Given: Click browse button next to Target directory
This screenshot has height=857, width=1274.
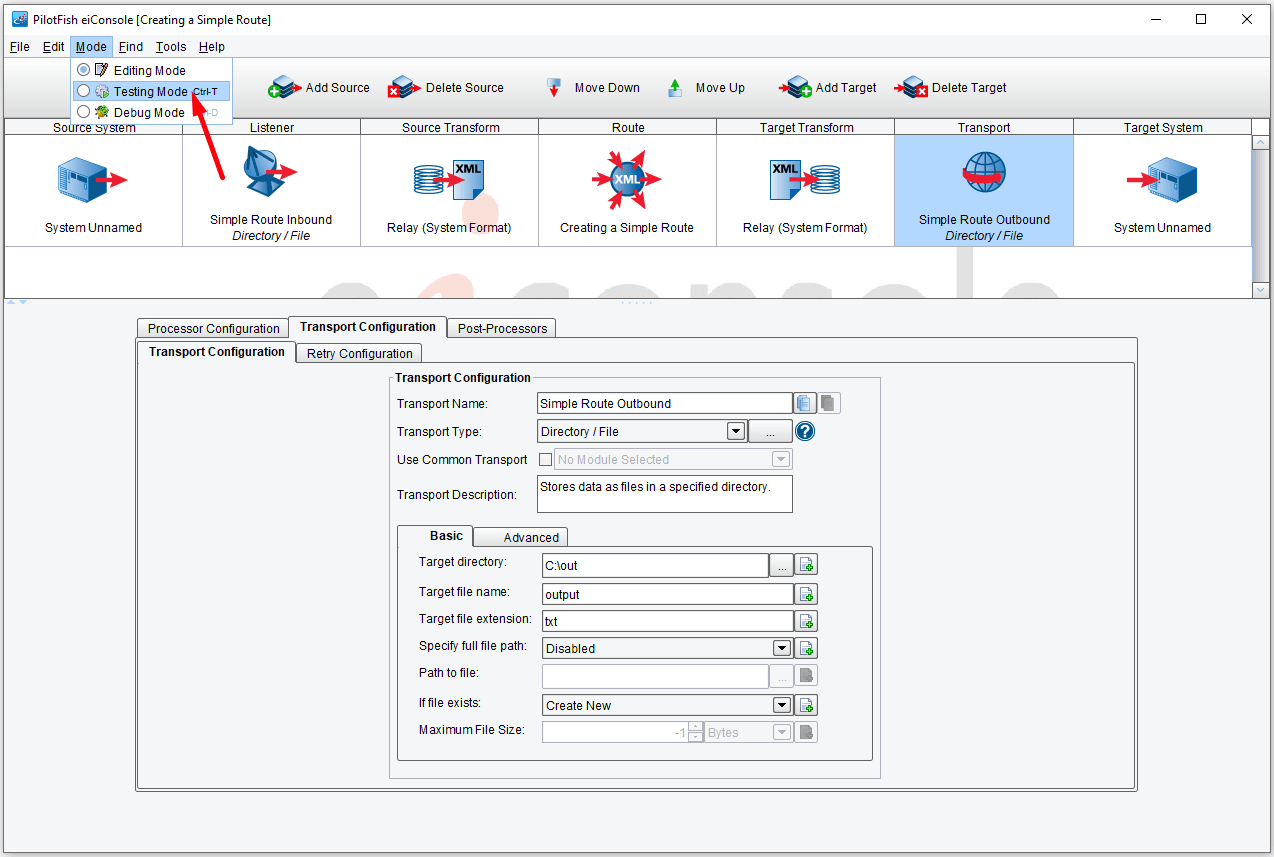Looking at the screenshot, I should click(782, 565).
